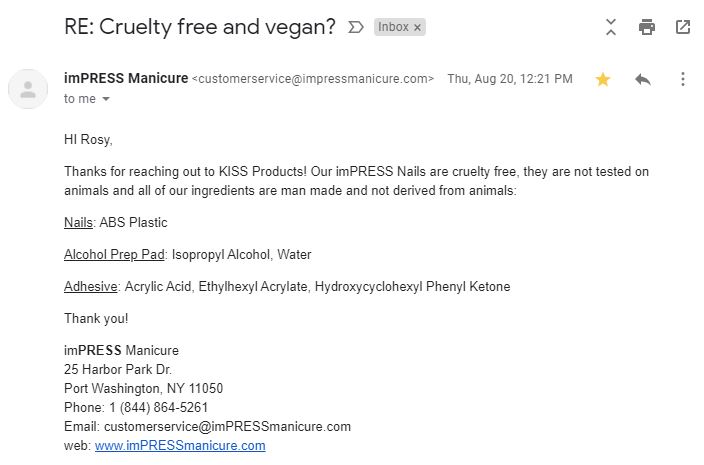Viewport: 704px width, 465px height.
Task: Remove the Inbox label with x
Action: pos(417,27)
